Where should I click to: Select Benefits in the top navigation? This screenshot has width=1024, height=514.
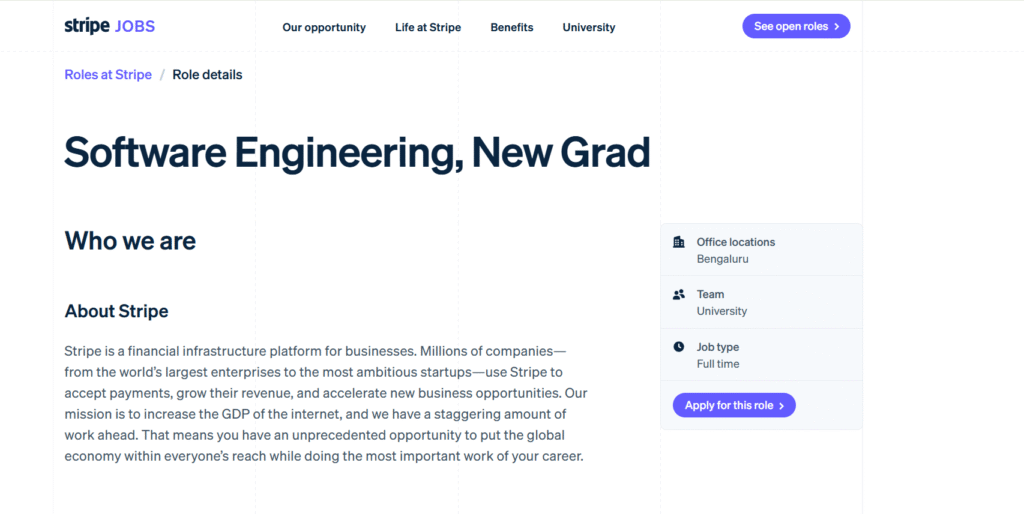(512, 27)
